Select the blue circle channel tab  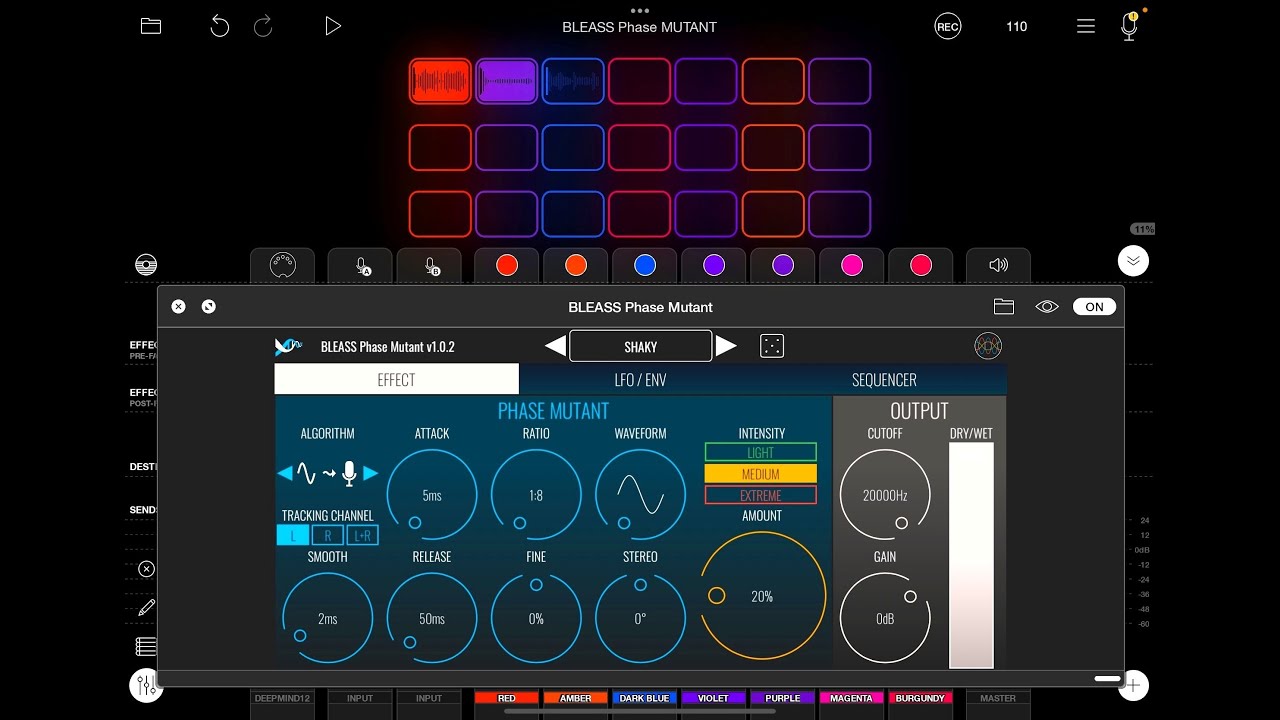tap(645, 265)
